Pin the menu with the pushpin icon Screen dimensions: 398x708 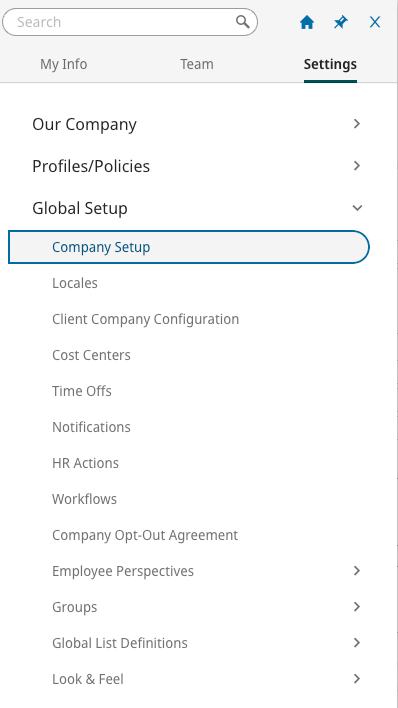341,22
